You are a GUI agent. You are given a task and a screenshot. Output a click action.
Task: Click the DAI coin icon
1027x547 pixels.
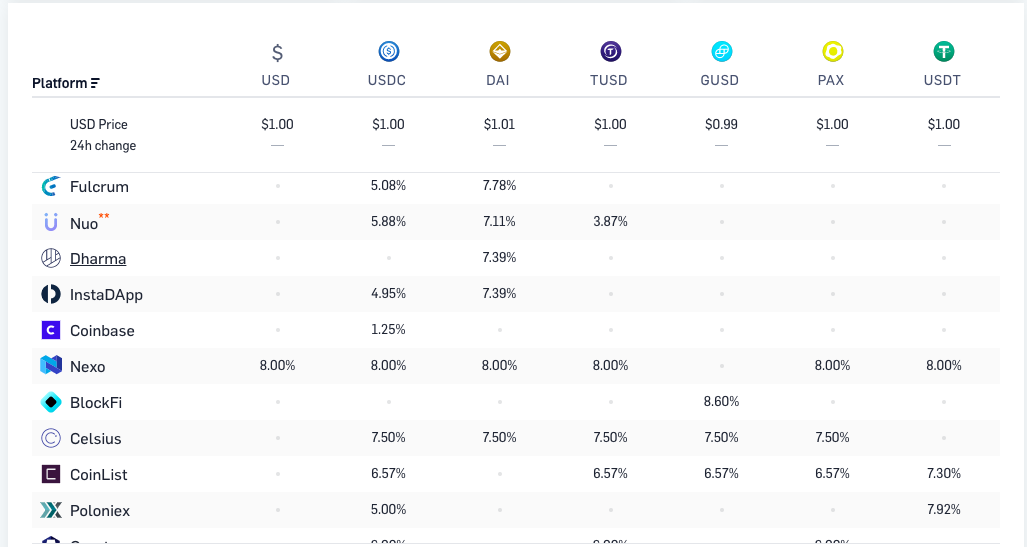500,51
